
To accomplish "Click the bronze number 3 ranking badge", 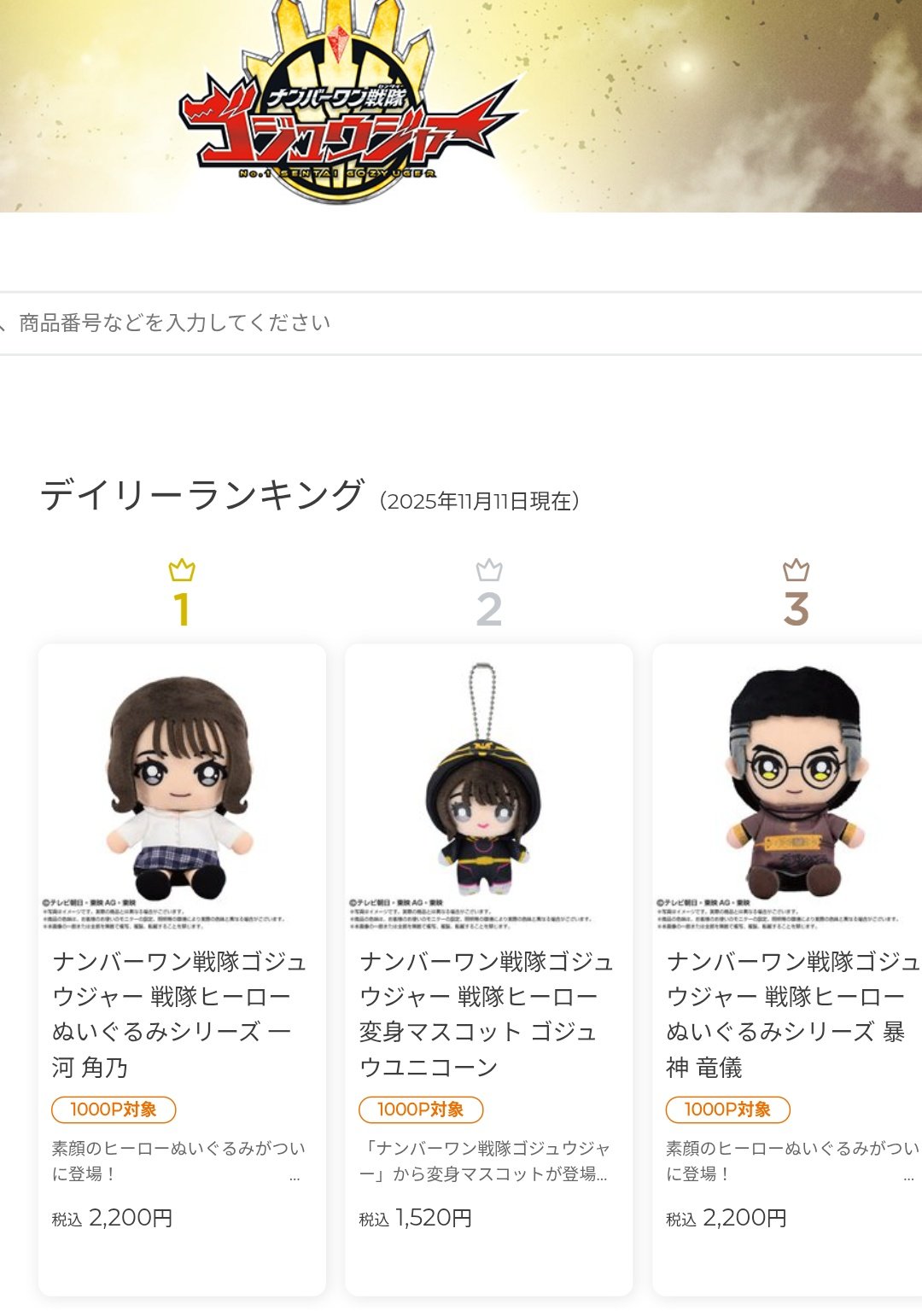I will (x=797, y=609).
